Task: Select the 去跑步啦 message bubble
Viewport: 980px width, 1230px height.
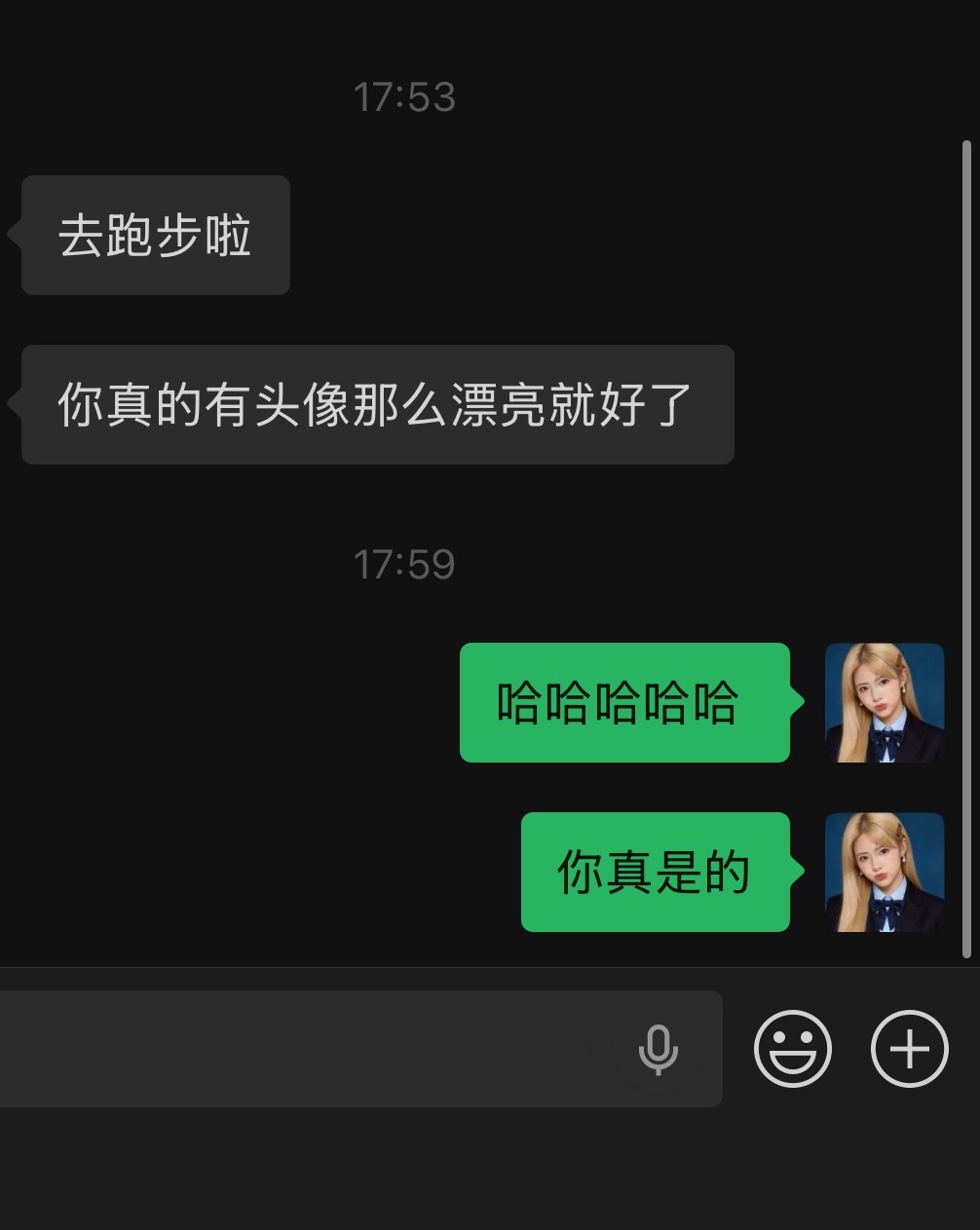Action: tap(156, 235)
